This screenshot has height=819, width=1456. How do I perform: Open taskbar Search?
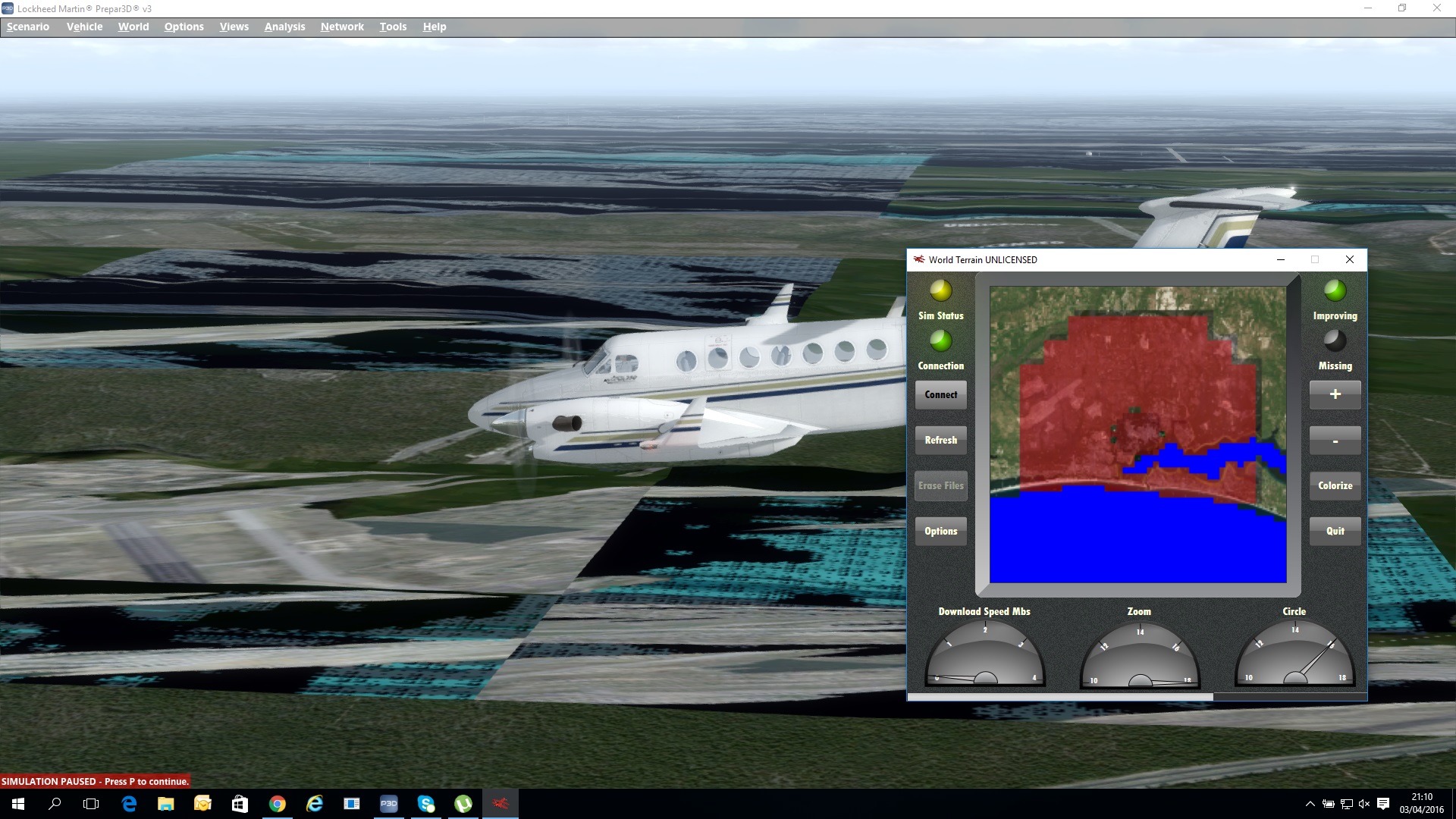tap(55, 804)
